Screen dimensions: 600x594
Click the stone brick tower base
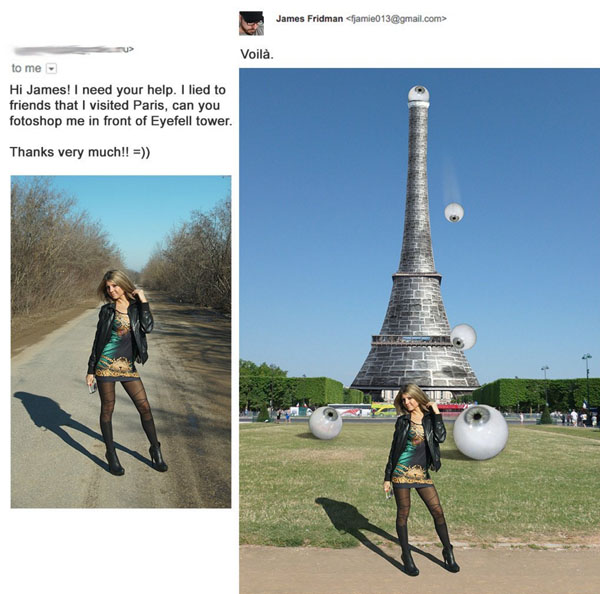(415, 364)
